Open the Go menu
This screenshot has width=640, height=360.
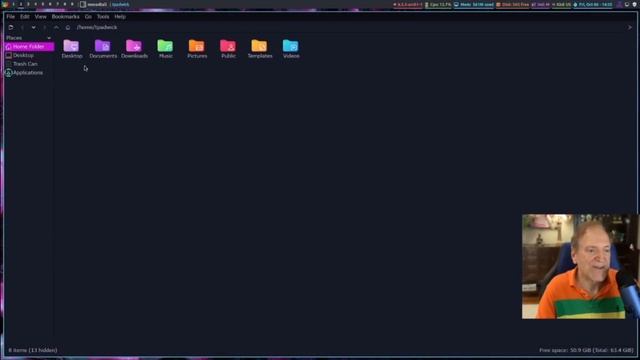[88, 17]
